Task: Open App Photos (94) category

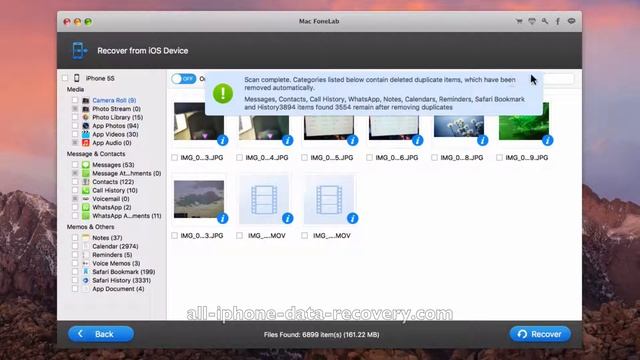Action: coord(116,126)
